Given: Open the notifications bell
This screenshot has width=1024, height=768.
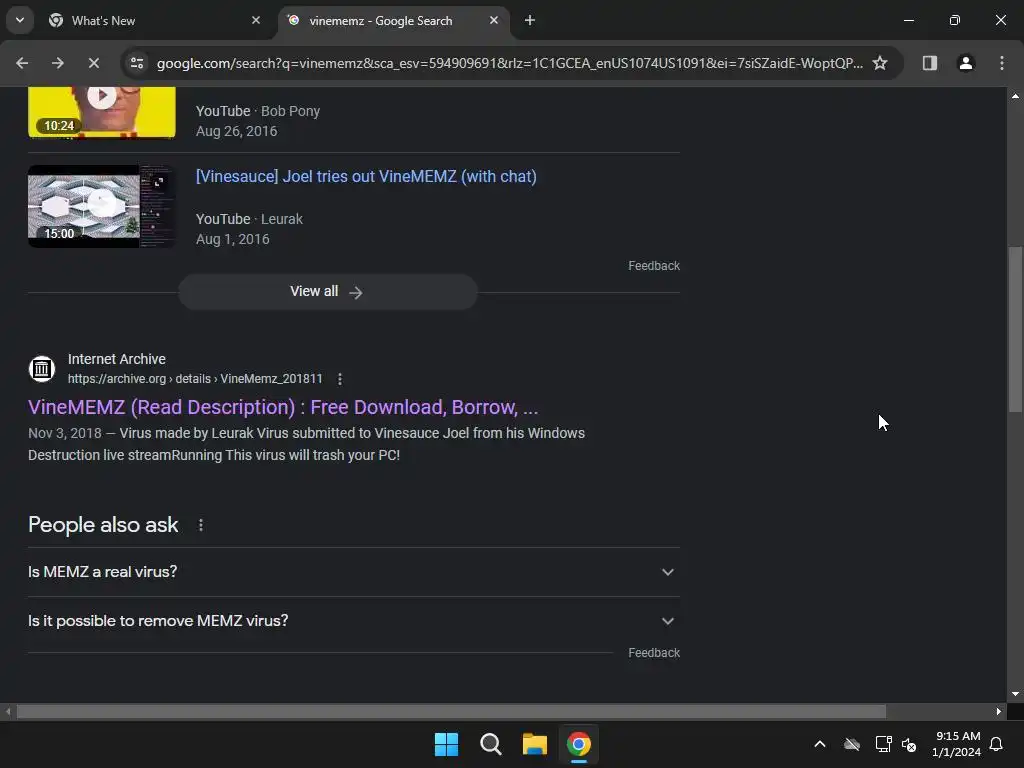Looking at the screenshot, I should tap(996, 744).
